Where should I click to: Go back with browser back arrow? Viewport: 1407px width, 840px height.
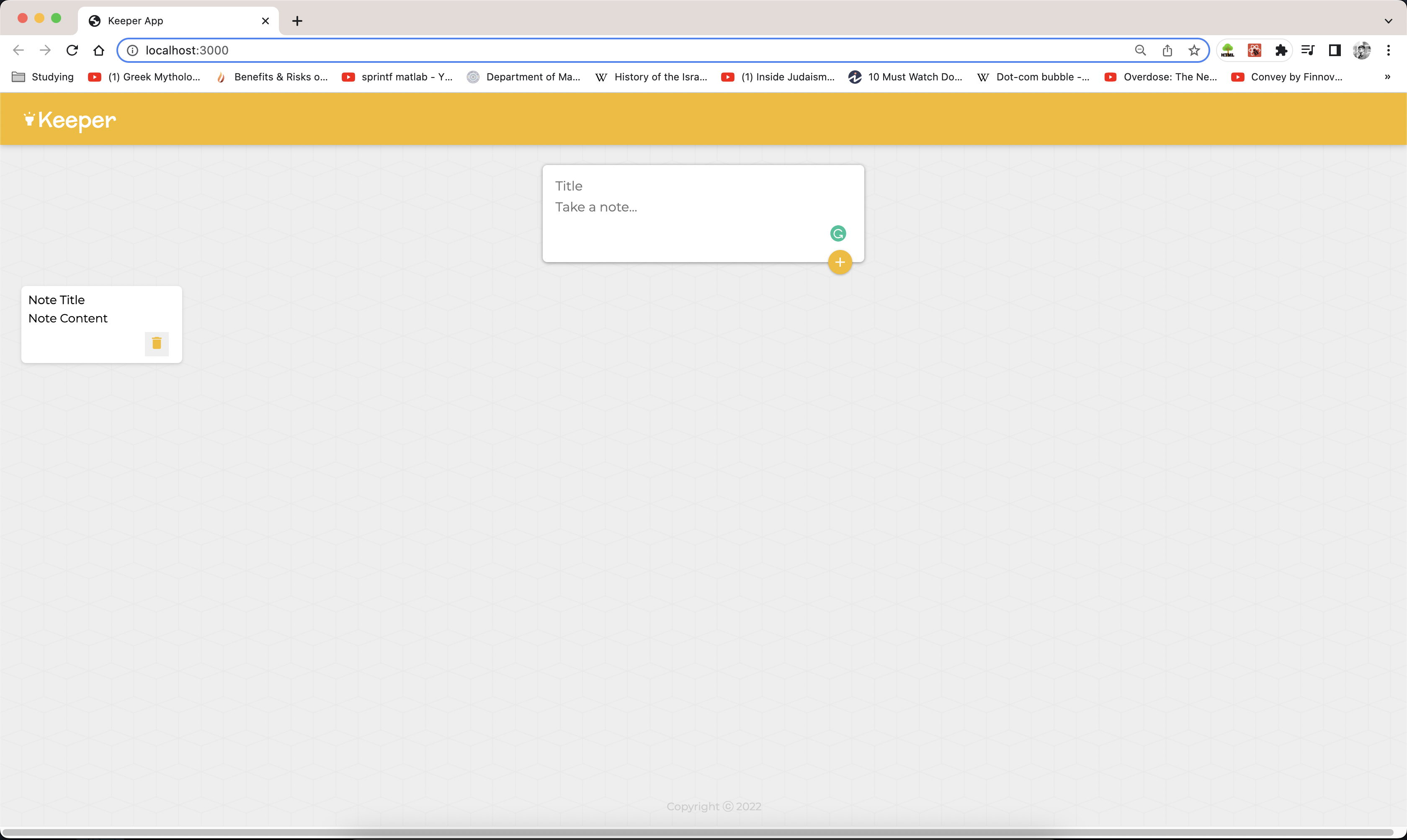[18, 50]
